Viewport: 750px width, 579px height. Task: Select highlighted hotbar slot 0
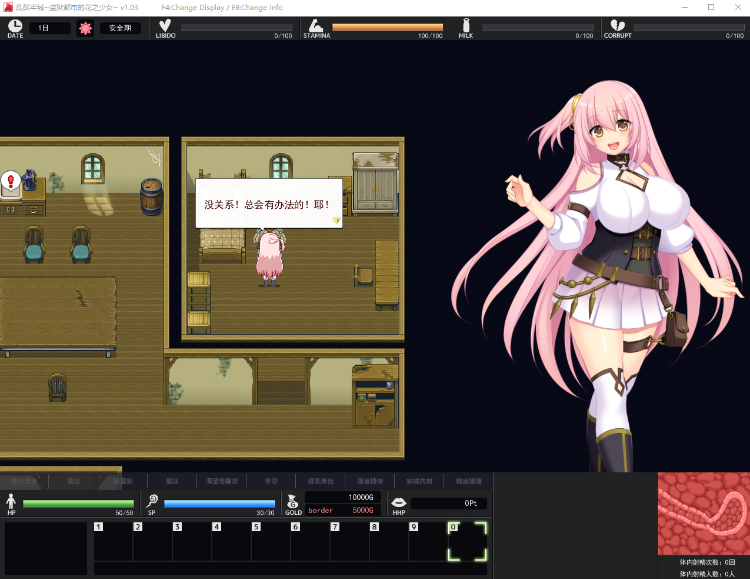point(467,541)
